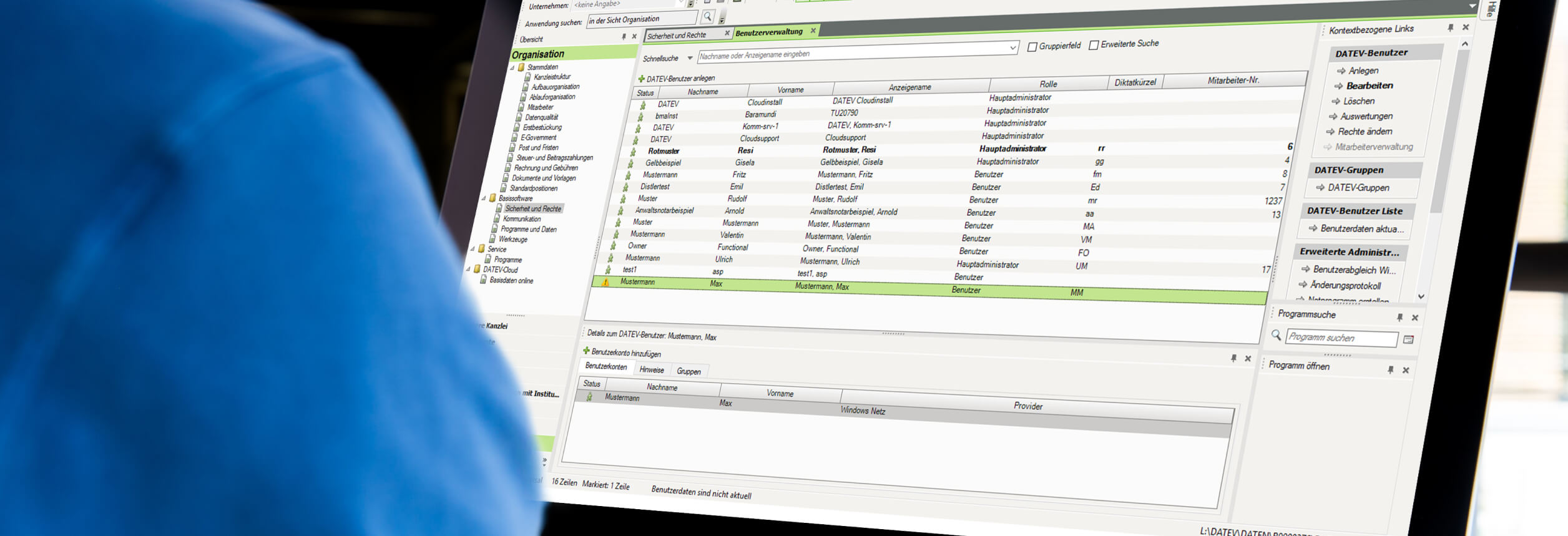
Task: Click the user icon in Benutzerkonten Mustermann row
Action: click(589, 396)
